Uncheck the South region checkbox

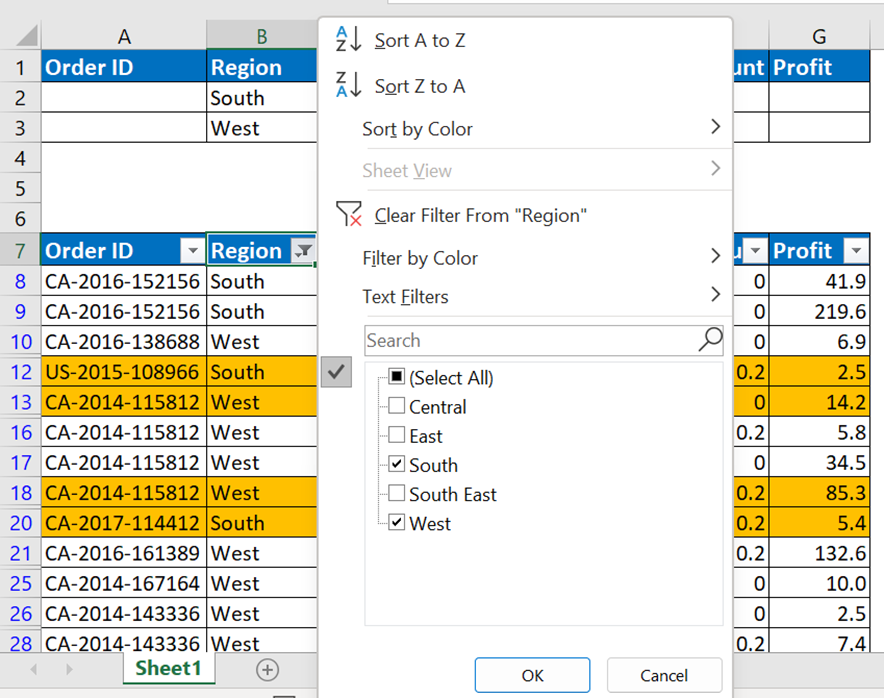[x=397, y=464]
